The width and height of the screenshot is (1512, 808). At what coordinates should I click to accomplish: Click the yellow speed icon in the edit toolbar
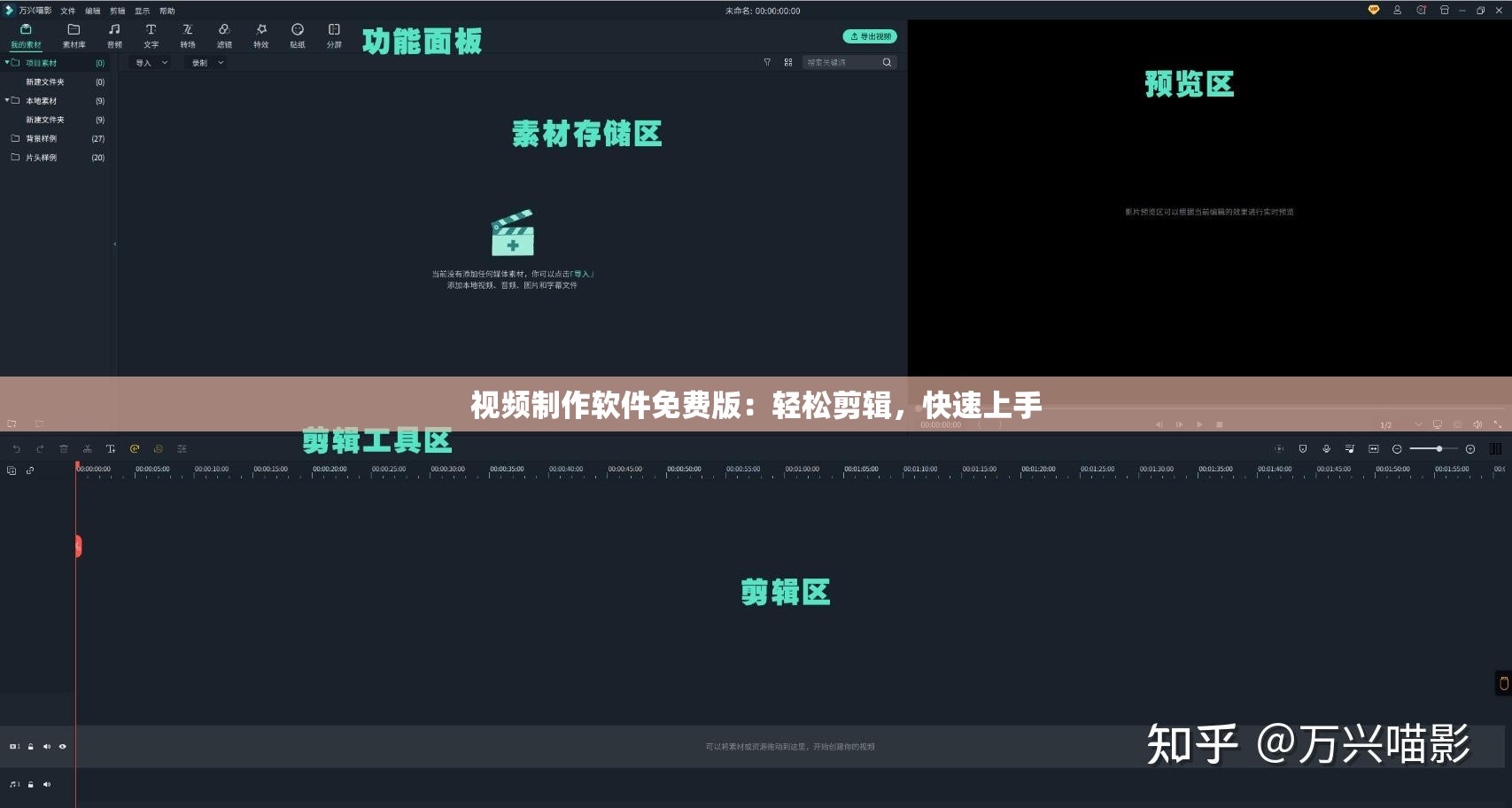[x=135, y=449]
